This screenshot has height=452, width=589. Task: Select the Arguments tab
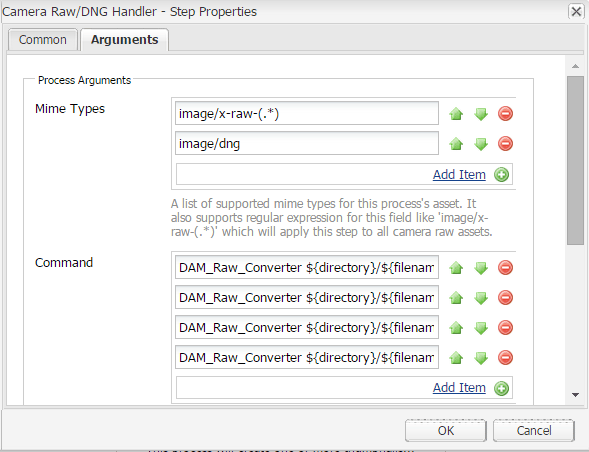point(124,40)
